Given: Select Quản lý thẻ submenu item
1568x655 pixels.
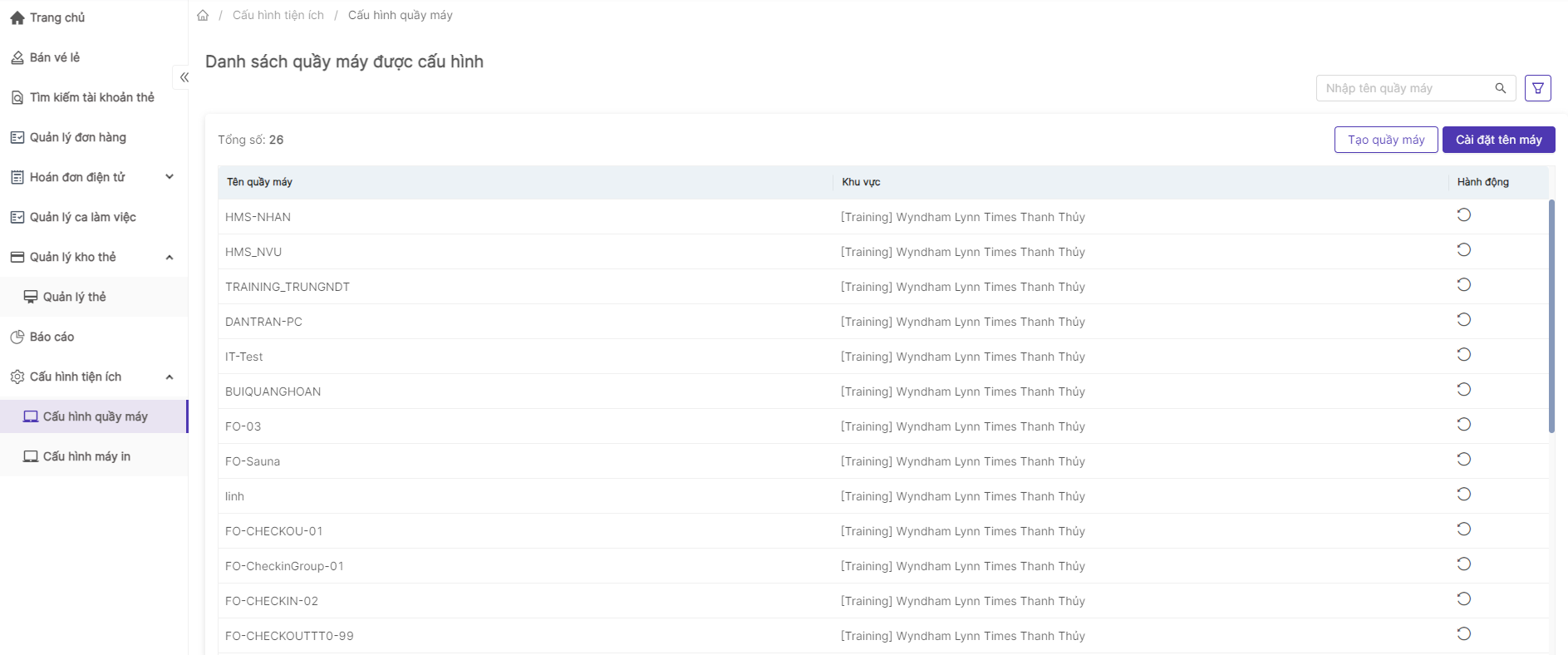Looking at the screenshot, I should [x=94, y=297].
